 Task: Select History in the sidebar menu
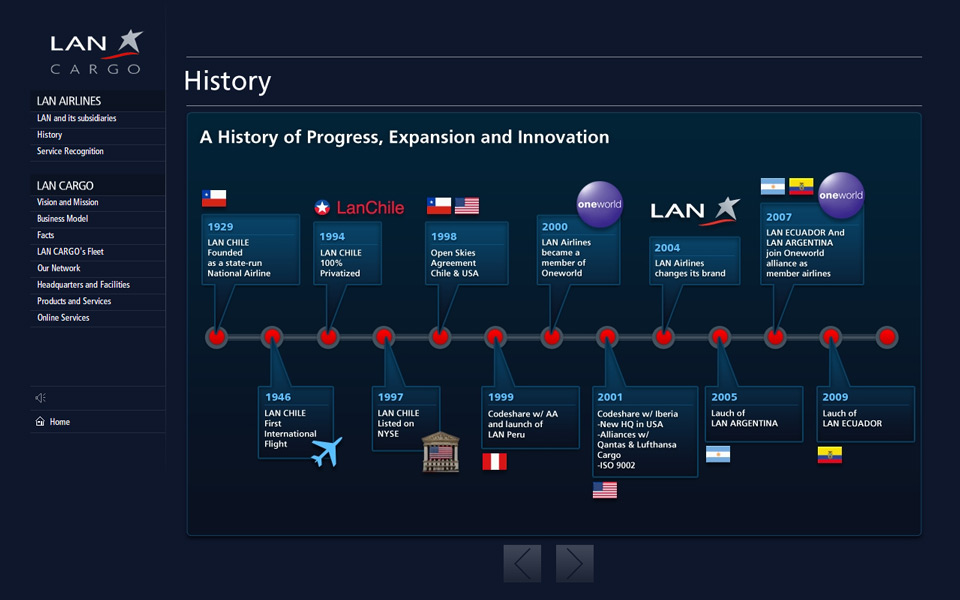click(x=97, y=135)
